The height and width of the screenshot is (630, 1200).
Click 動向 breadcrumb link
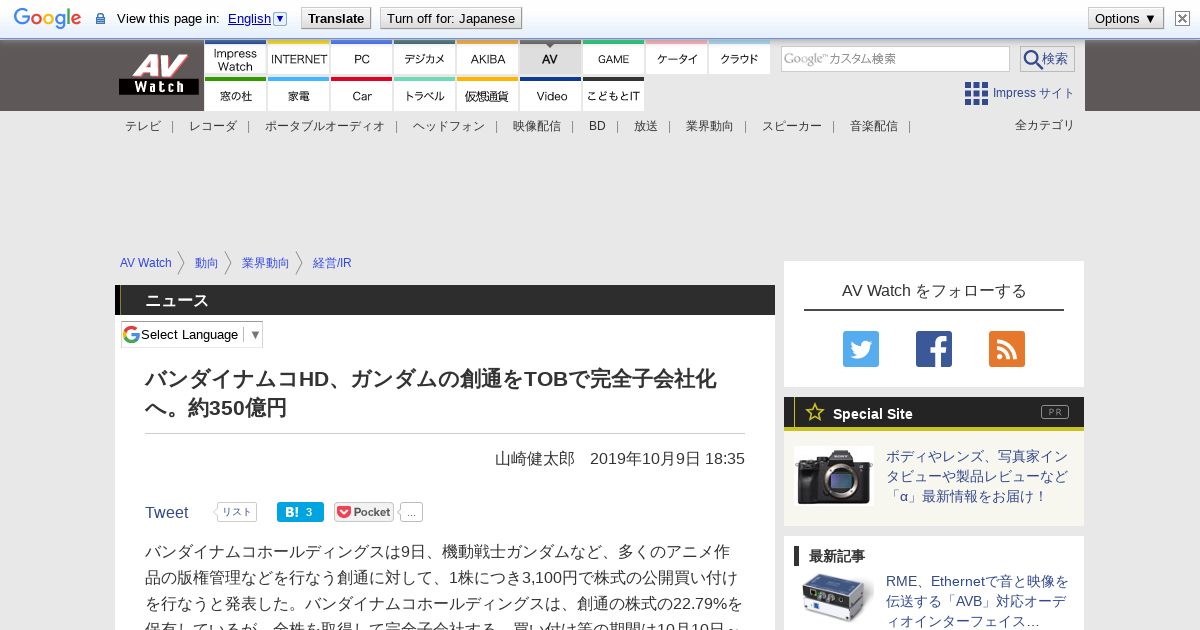[207, 263]
